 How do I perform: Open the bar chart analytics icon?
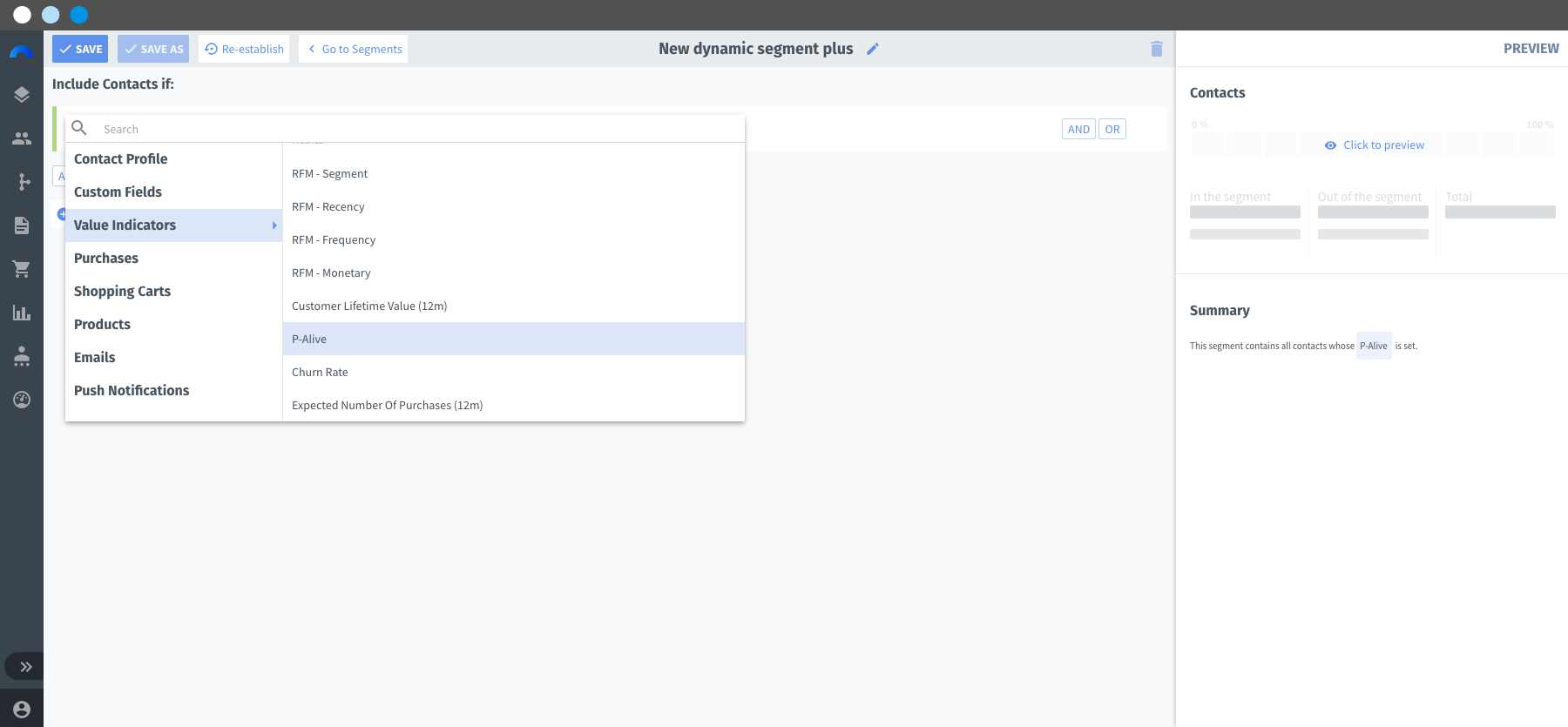tap(22, 313)
